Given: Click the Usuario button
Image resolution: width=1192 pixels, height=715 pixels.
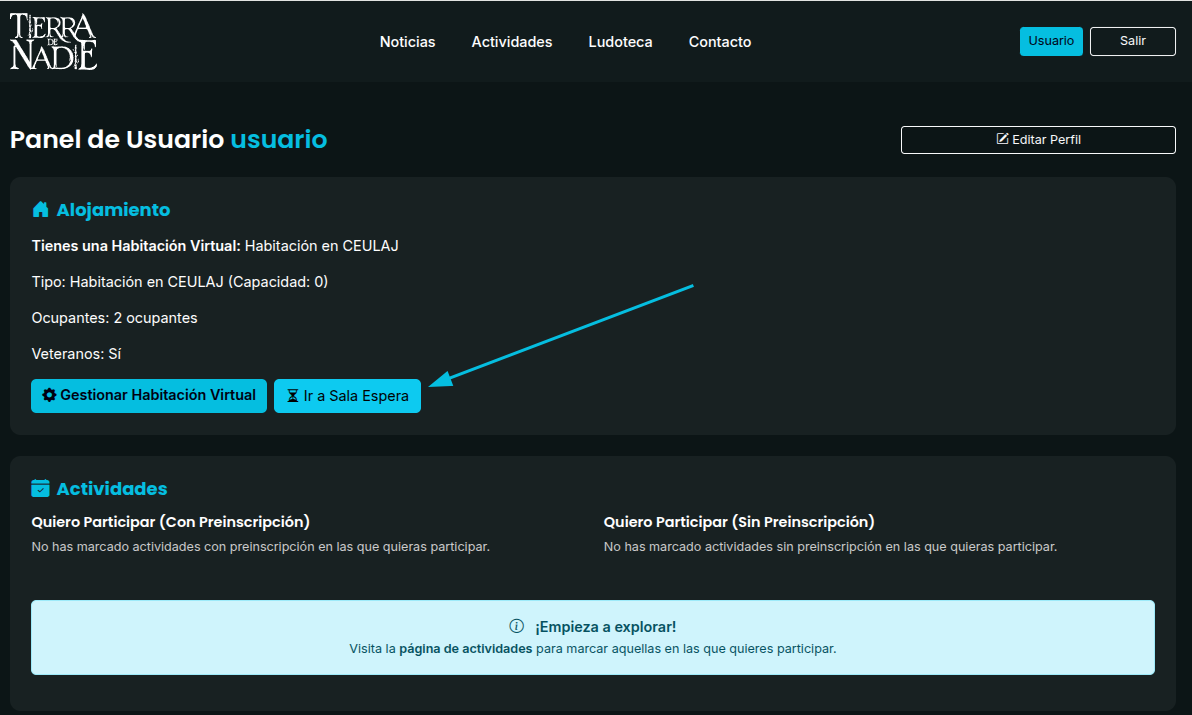Looking at the screenshot, I should click(x=1051, y=41).
